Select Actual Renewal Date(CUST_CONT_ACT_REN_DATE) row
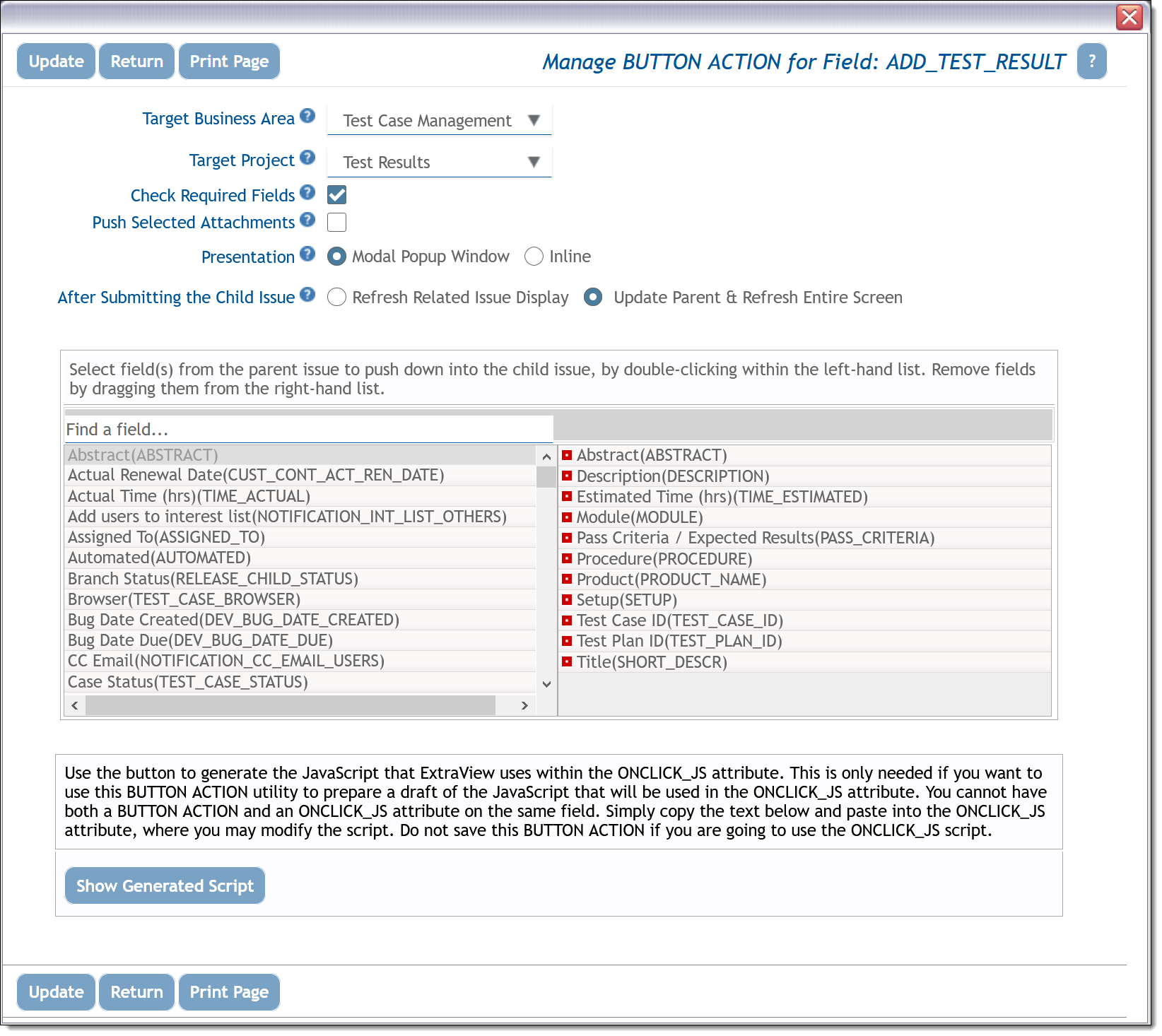Image resolution: width=1162 pixels, height=1036 pixels. pyautogui.click(x=300, y=475)
